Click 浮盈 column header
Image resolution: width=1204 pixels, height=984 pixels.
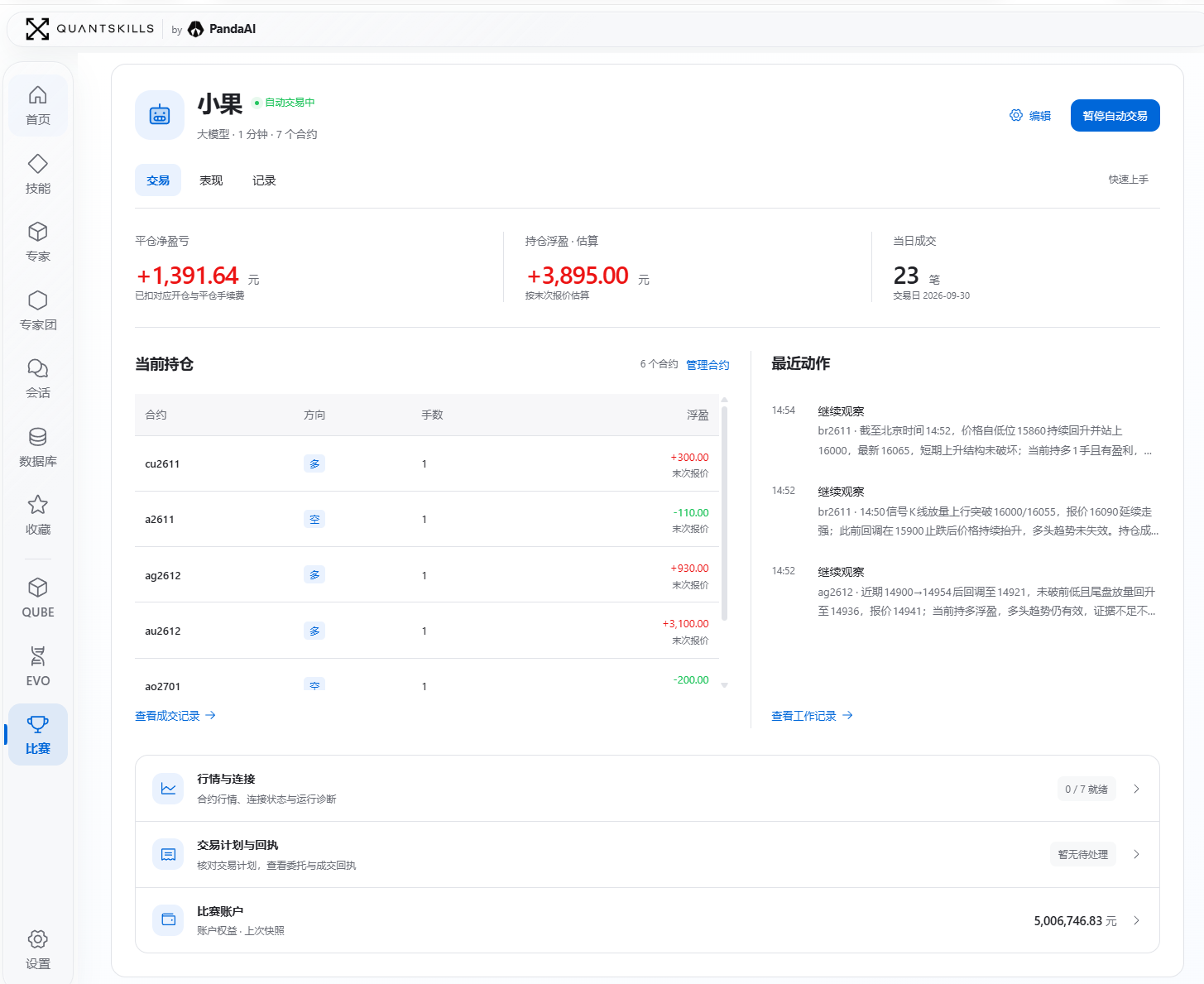tap(698, 415)
